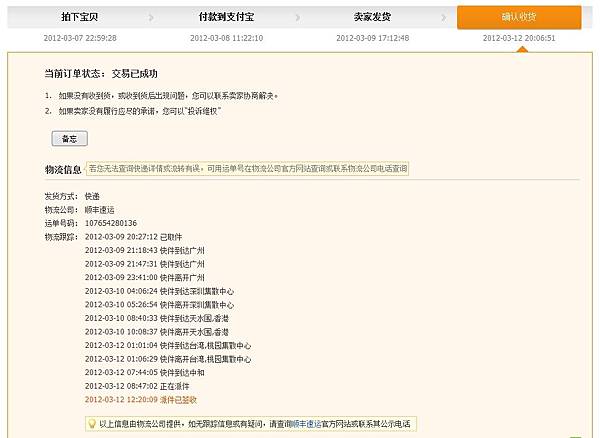Click the 20:27:12 已取件 tracking entry
Viewport: 600px width, 438px height.
pyautogui.click(x=134, y=237)
